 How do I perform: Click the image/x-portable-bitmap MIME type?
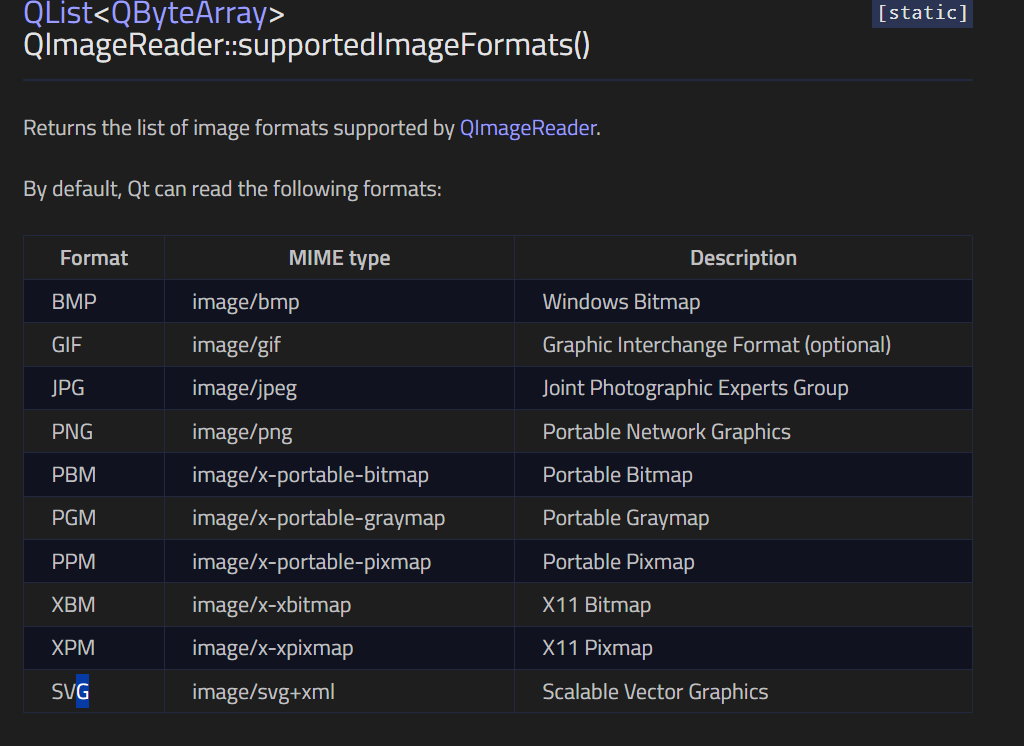click(x=310, y=475)
